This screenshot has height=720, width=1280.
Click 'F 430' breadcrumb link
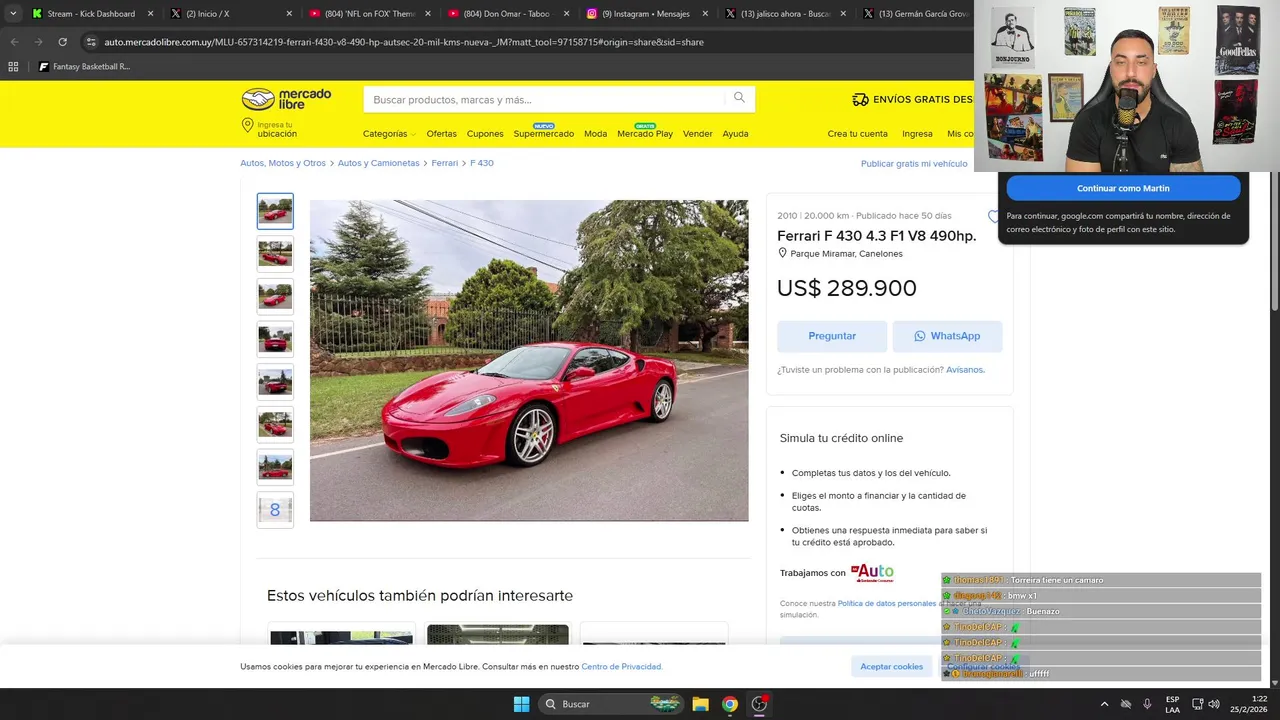[482, 163]
